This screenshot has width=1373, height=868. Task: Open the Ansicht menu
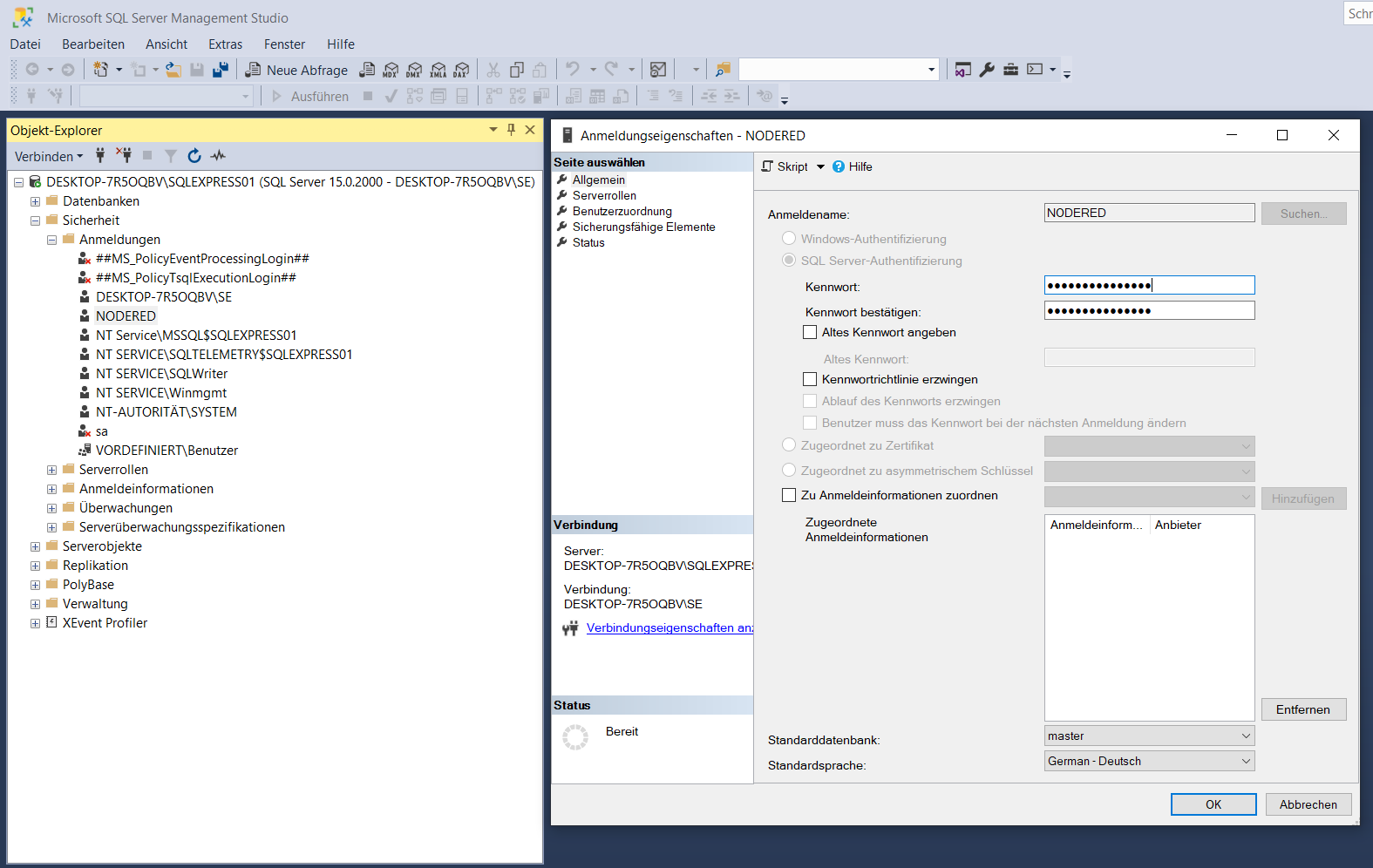coord(167,44)
